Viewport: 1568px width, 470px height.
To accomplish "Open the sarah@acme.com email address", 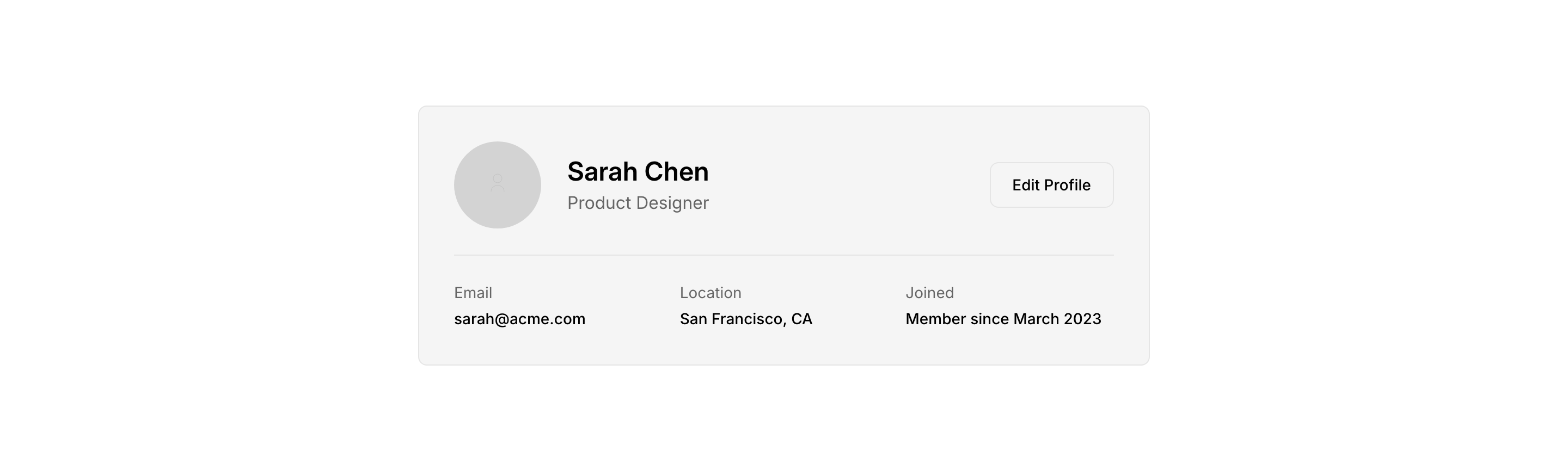I will 519,319.
